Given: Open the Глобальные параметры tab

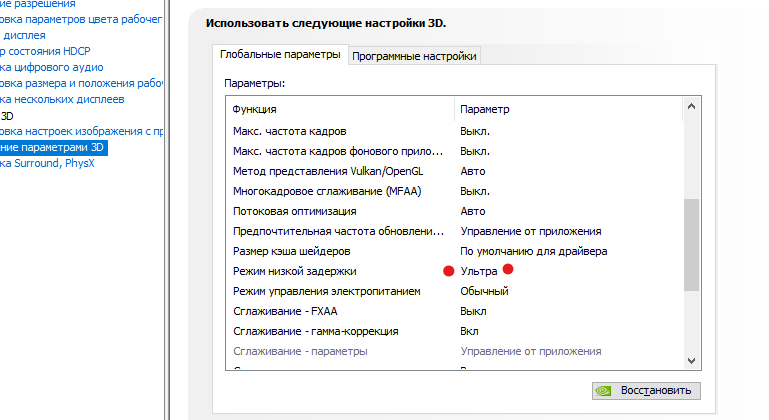Looking at the screenshot, I should coord(280,54).
